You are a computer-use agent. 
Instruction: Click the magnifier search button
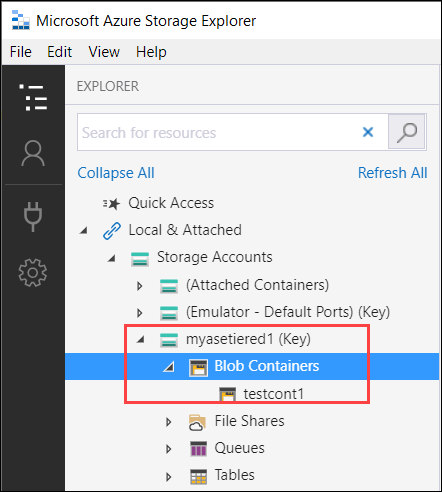[x=407, y=132]
